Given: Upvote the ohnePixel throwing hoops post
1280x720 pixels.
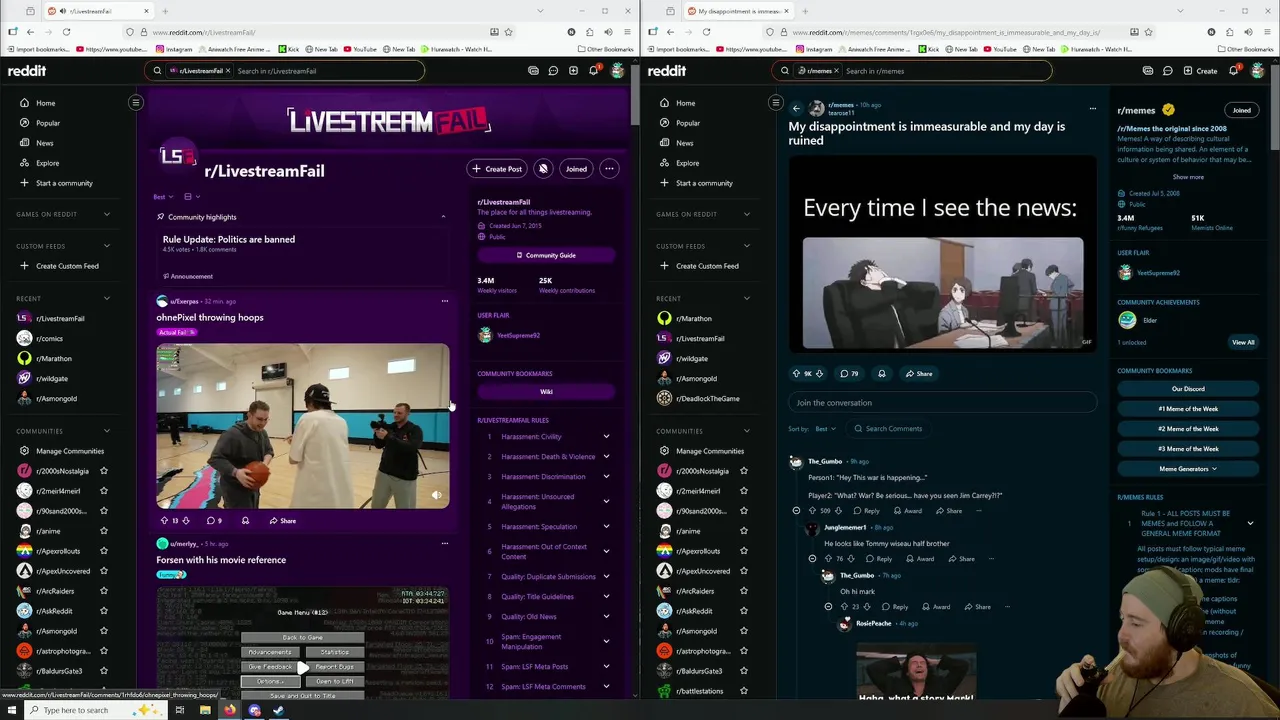Looking at the screenshot, I should pos(164,521).
